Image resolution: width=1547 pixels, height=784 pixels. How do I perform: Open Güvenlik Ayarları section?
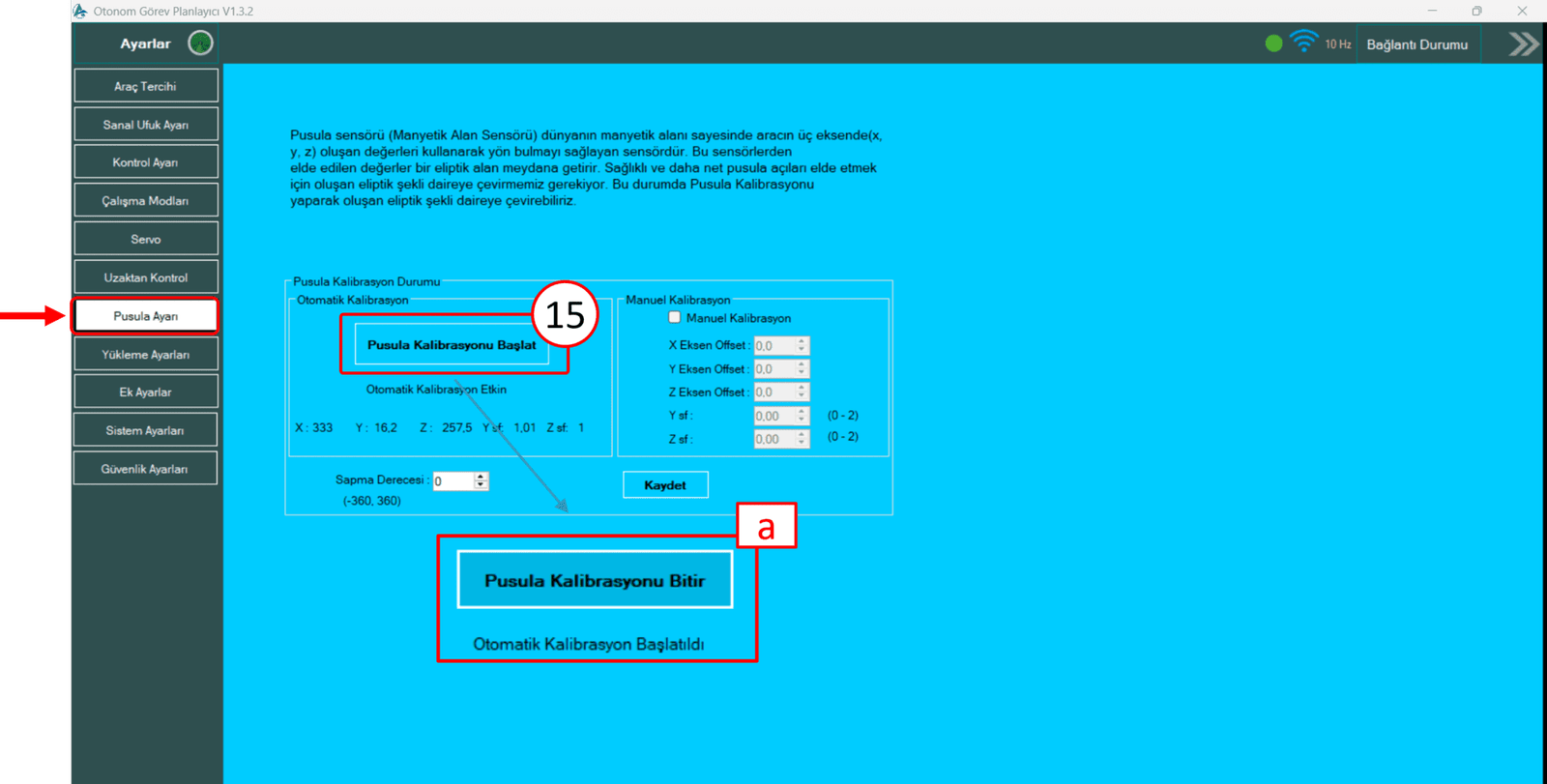pos(146,469)
